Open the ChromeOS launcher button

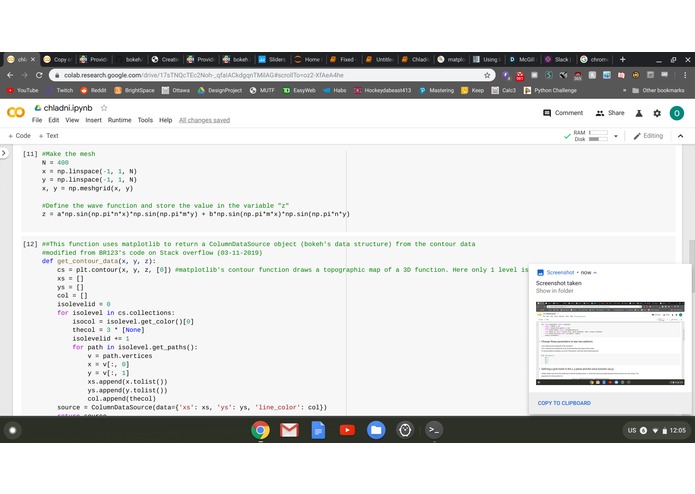[x=12, y=430]
